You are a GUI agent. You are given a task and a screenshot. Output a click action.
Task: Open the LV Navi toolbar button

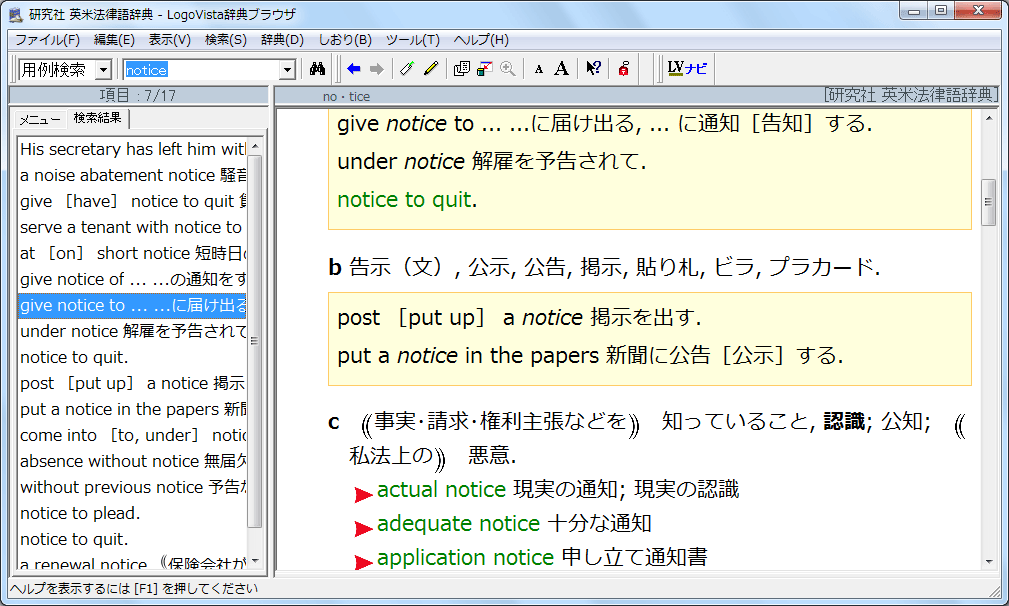(687, 69)
